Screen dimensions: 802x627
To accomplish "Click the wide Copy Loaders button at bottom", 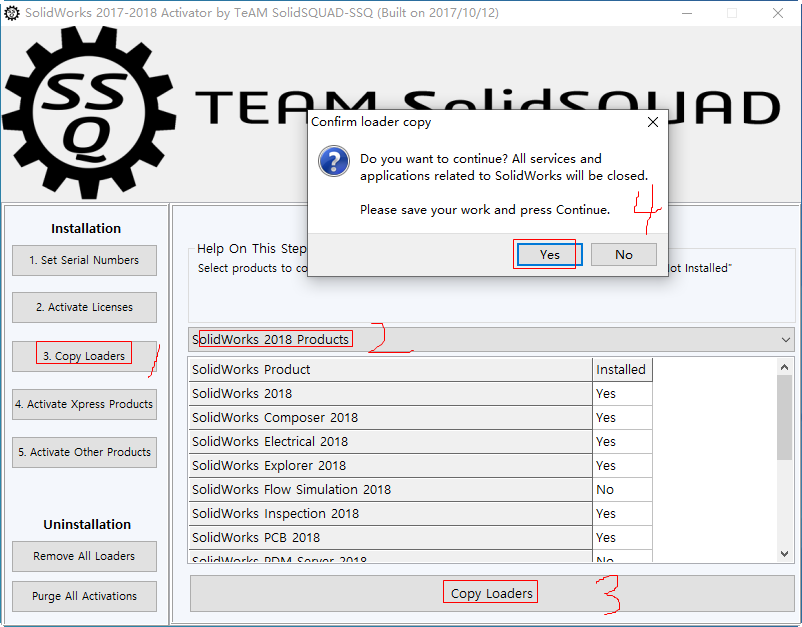I will click(x=492, y=593).
